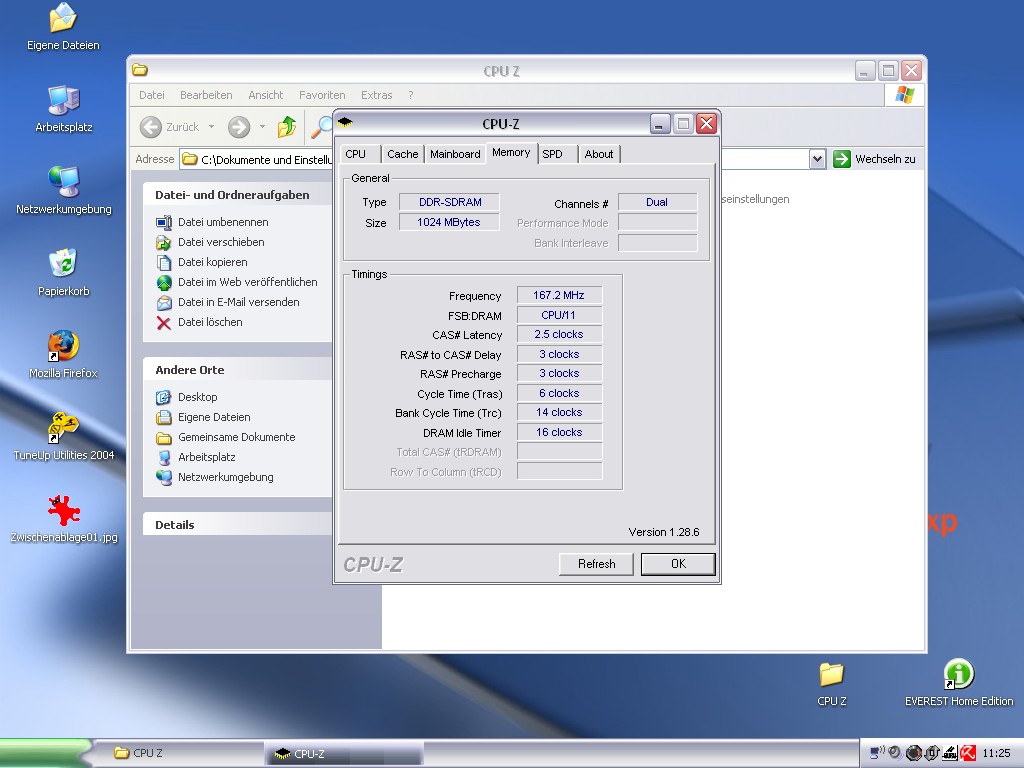Click the folder icon in Explorer title bar

(140, 70)
